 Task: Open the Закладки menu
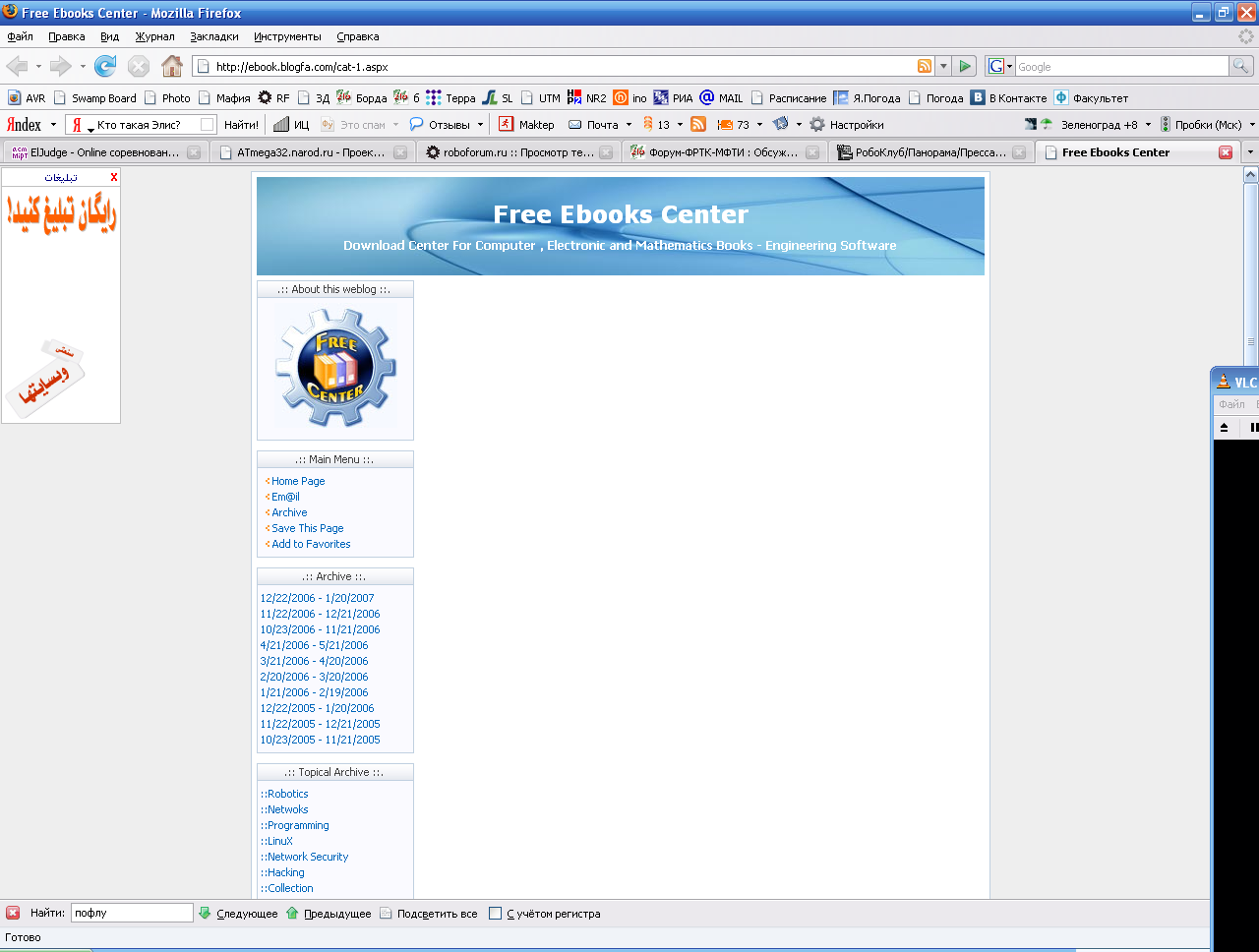[x=214, y=36]
